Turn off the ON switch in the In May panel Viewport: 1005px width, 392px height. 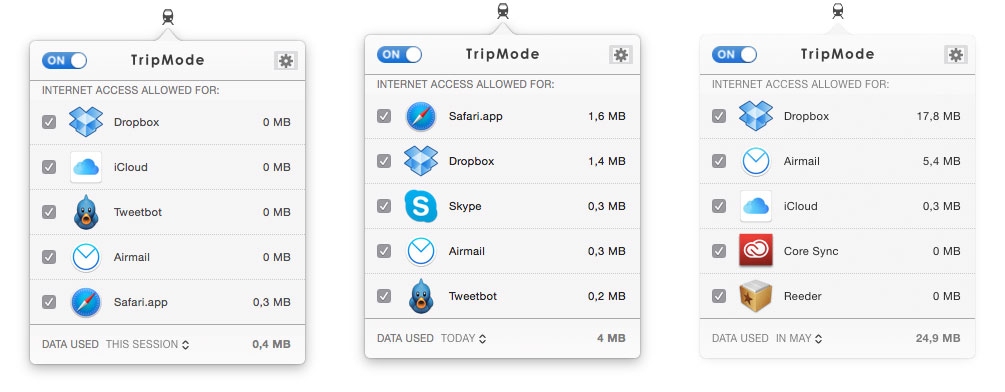click(735, 54)
